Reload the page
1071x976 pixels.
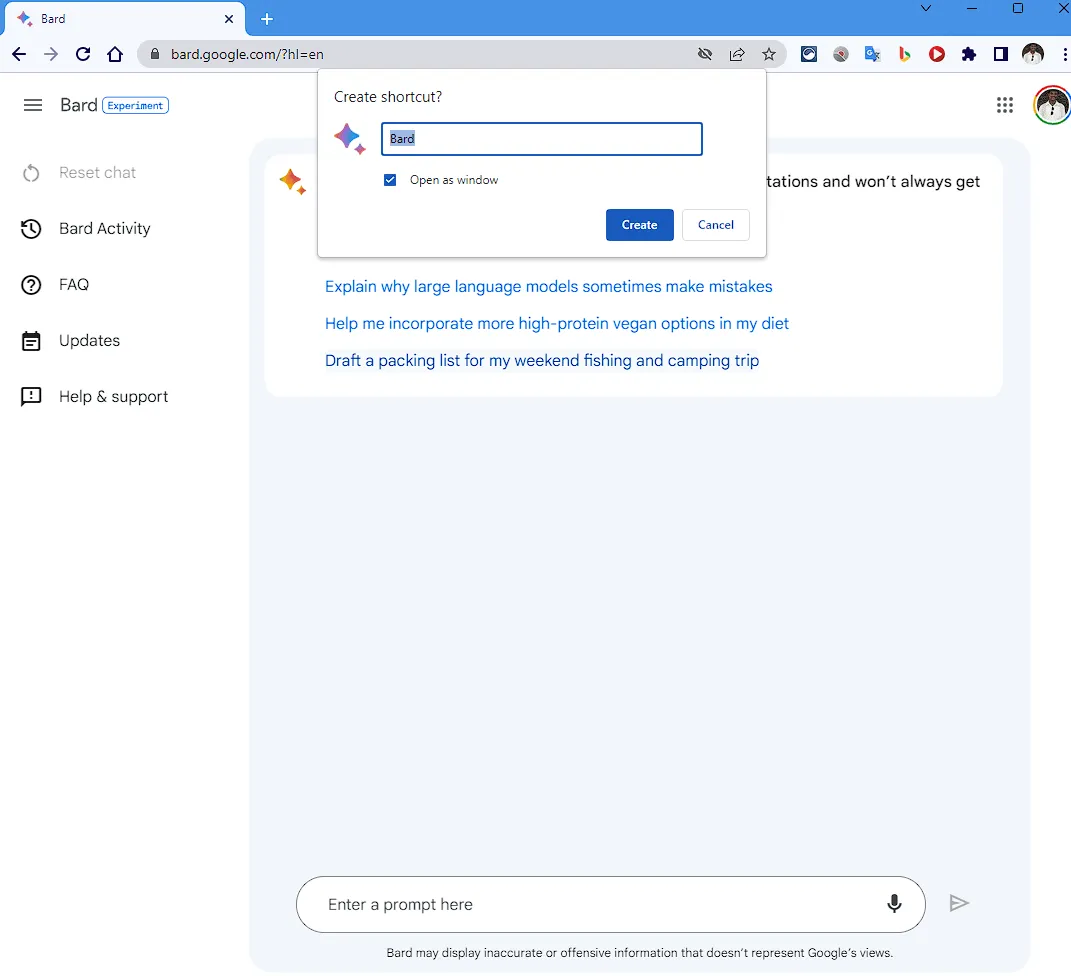[x=83, y=54]
